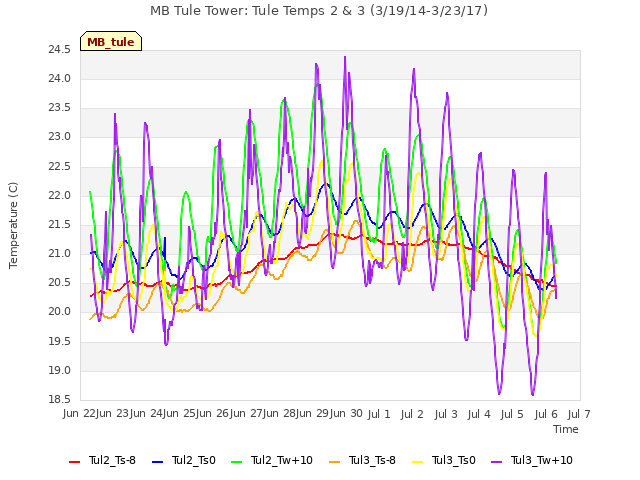Click the 21.0 y-axis tick label
The width and height of the screenshot is (640, 480).
click(59, 254)
